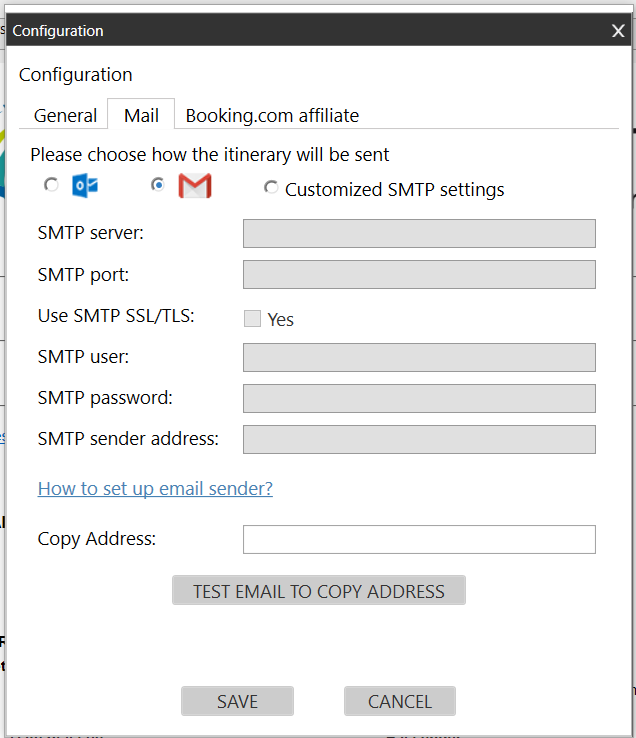Click the SMTP password field
Image resolution: width=636 pixels, height=738 pixels.
pyautogui.click(x=419, y=398)
